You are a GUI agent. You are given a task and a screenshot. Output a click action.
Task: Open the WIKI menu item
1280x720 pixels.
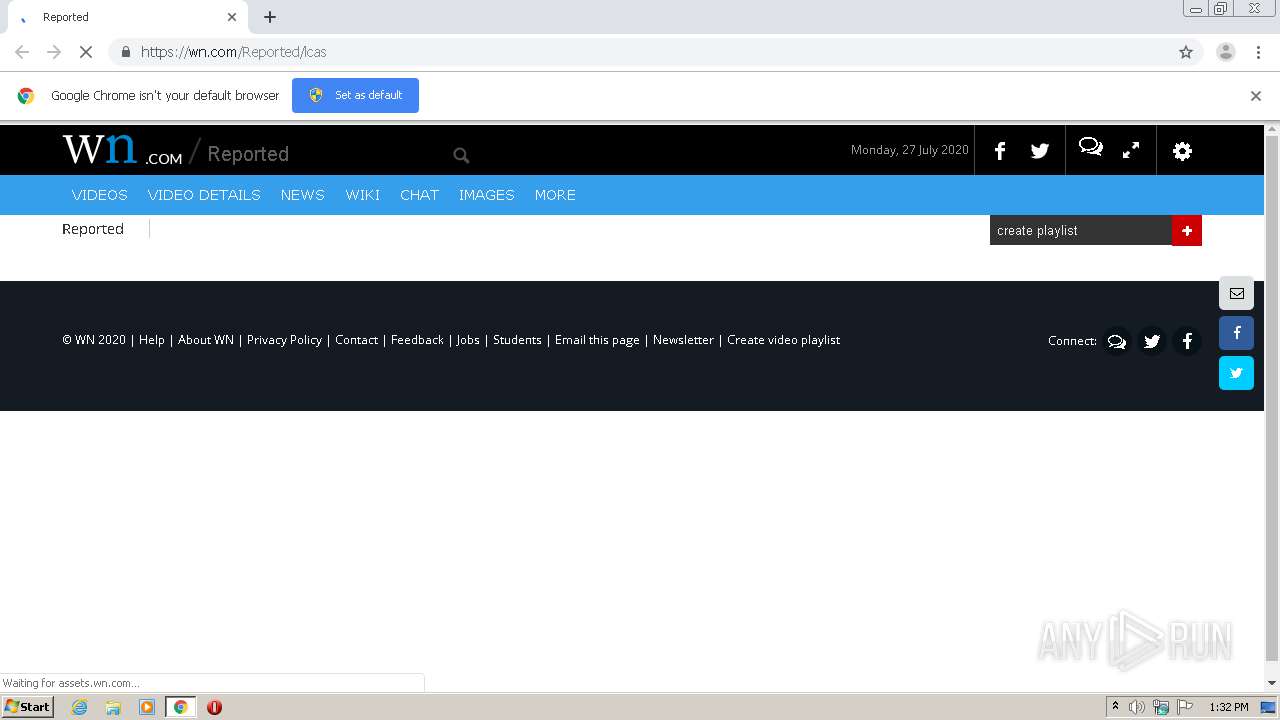[363, 195]
